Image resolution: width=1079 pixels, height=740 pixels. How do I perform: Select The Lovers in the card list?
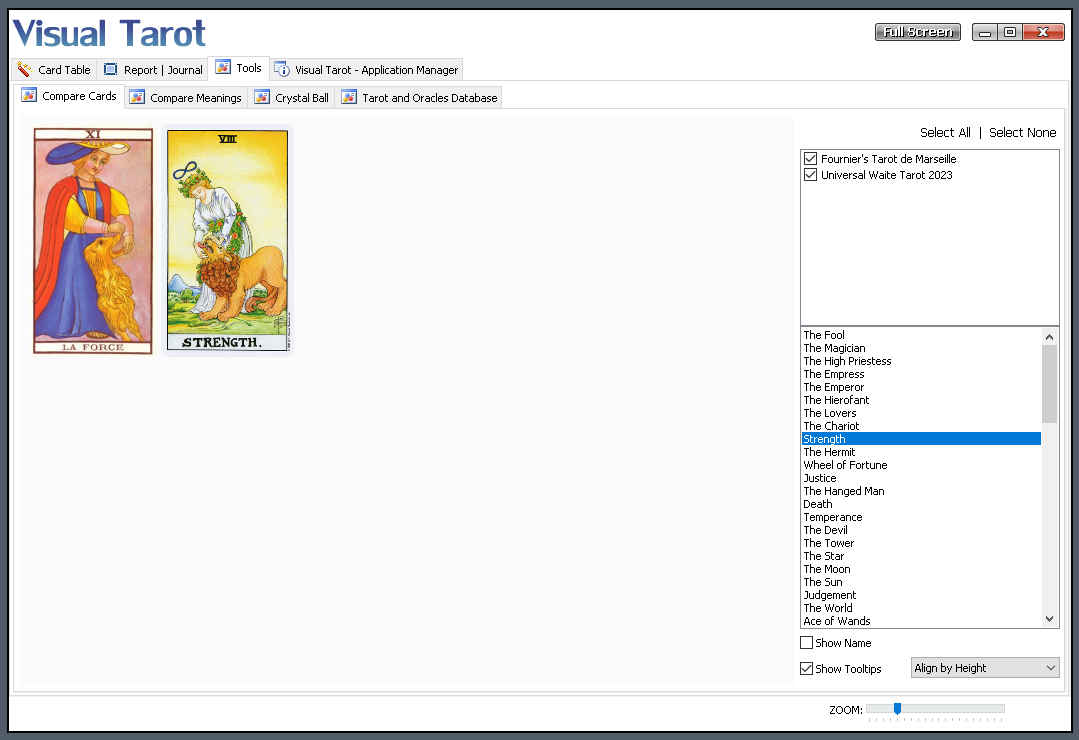coord(921,413)
